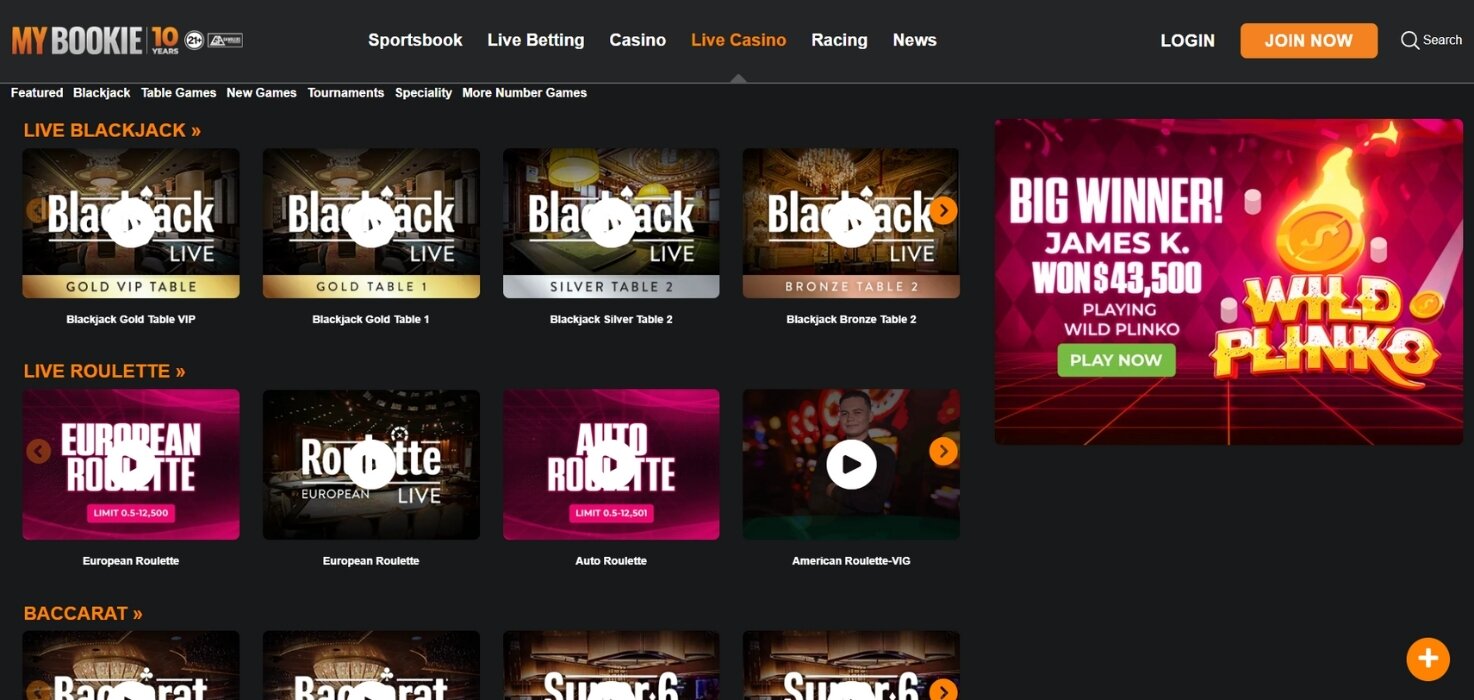The image size is (1474, 700).
Task: Select the Table Games category tab
Action: [x=178, y=93]
